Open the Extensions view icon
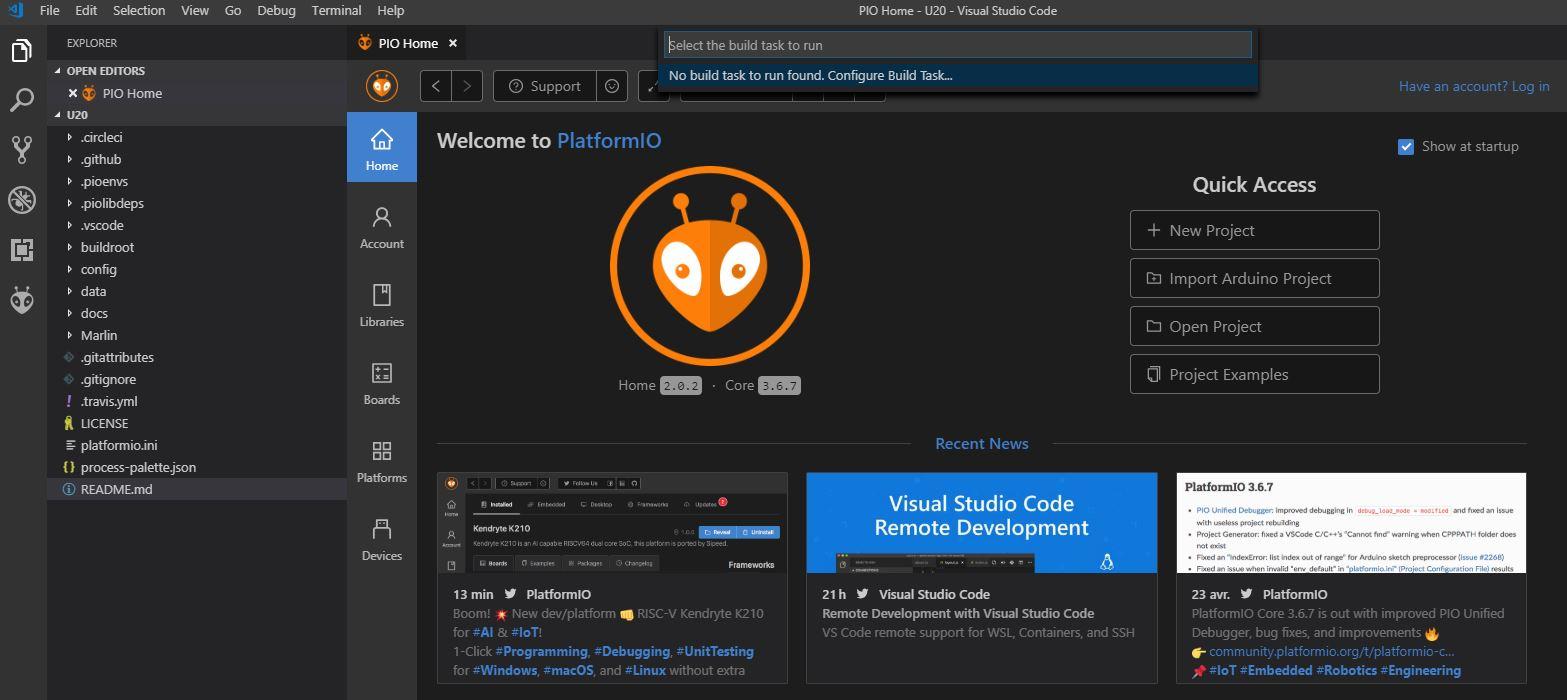This screenshot has width=1567, height=700. click(22, 249)
